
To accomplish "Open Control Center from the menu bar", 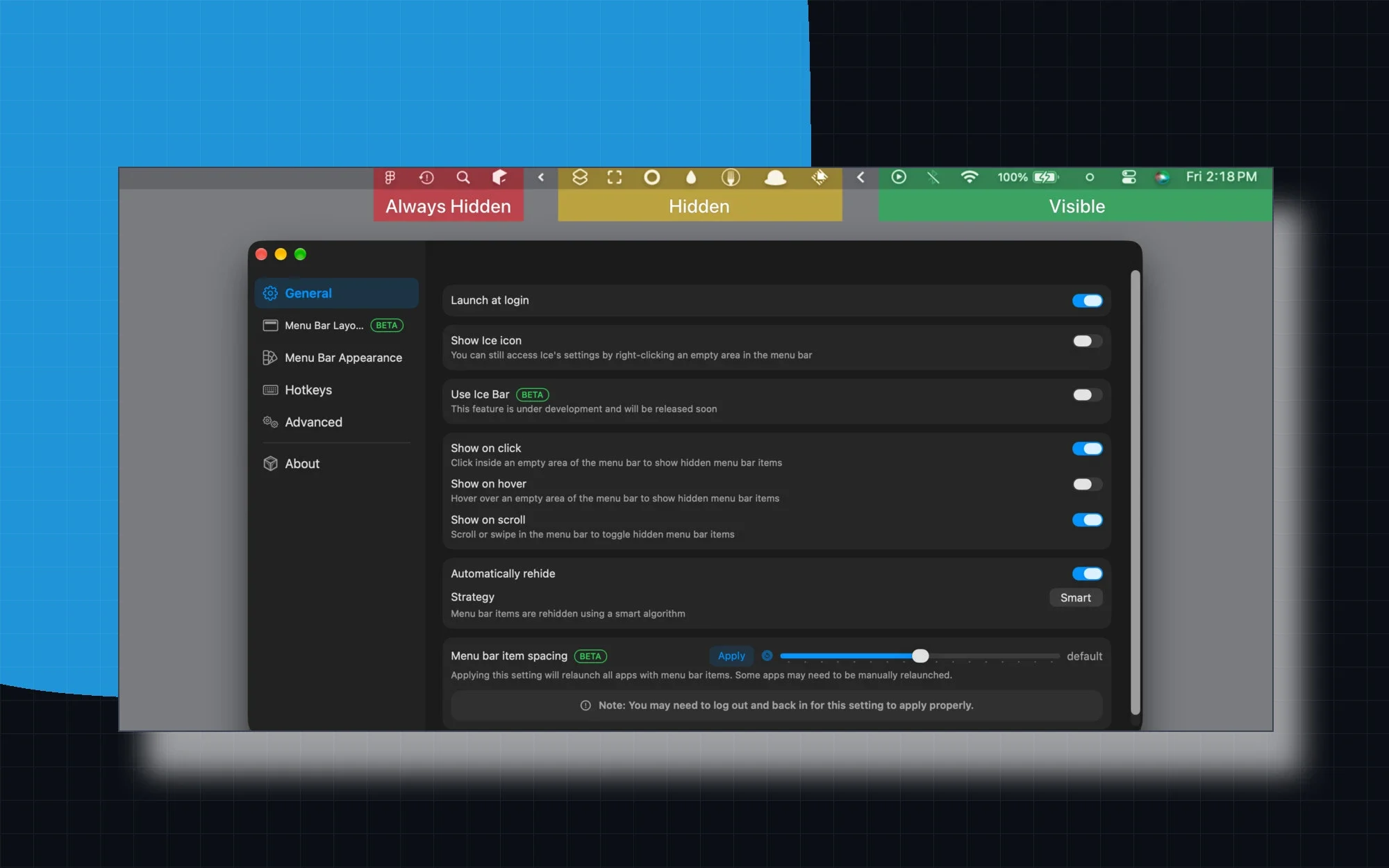I will coord(1129,177).
